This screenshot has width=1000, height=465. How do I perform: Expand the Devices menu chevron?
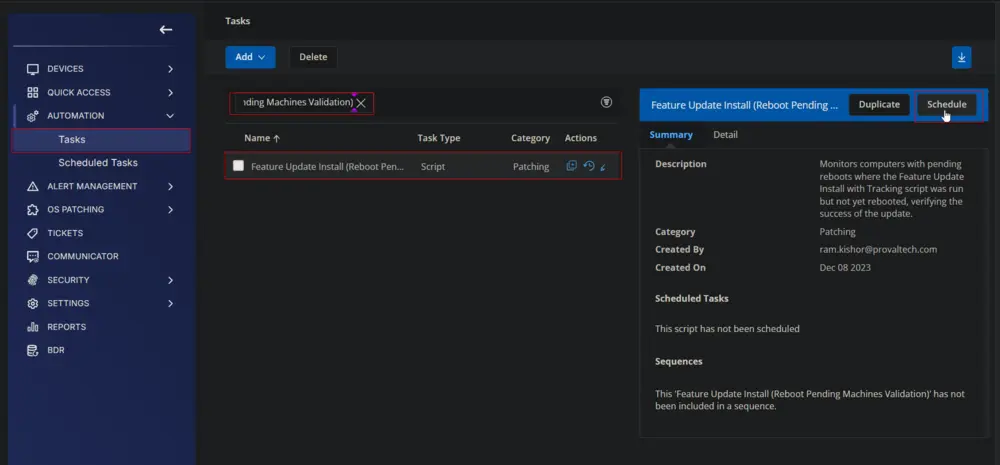170,69
